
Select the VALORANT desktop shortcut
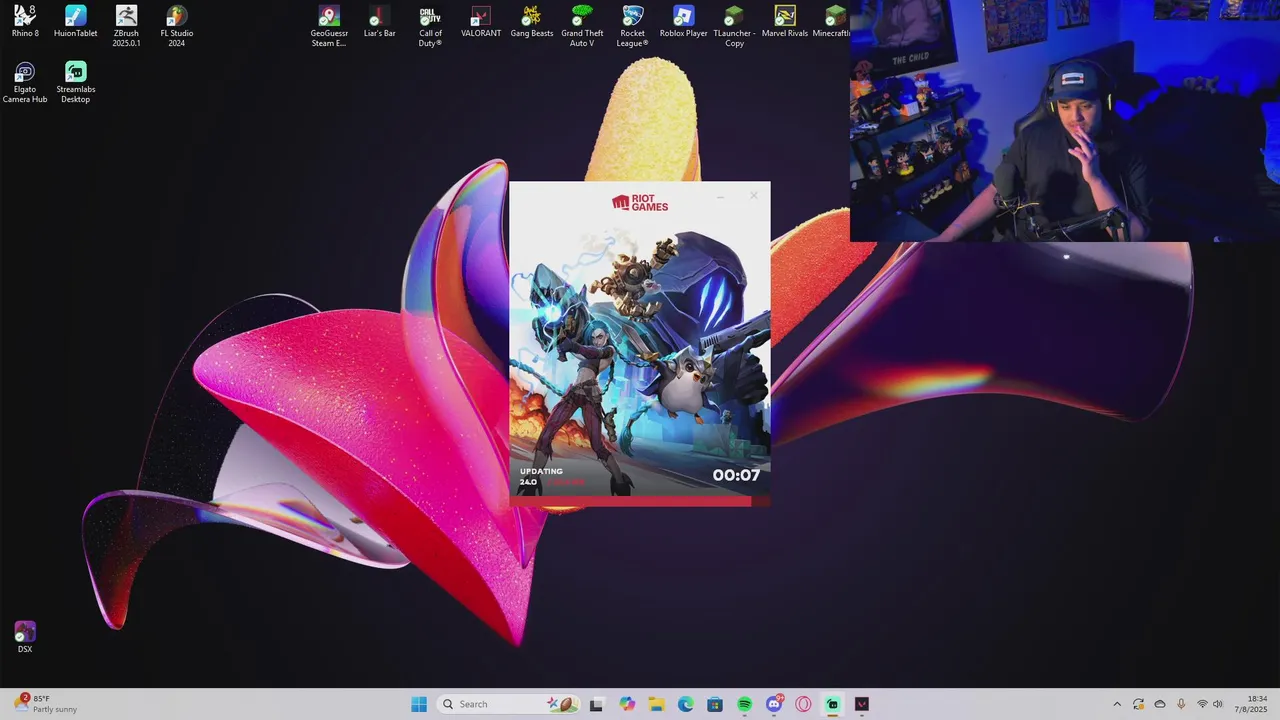481,21
